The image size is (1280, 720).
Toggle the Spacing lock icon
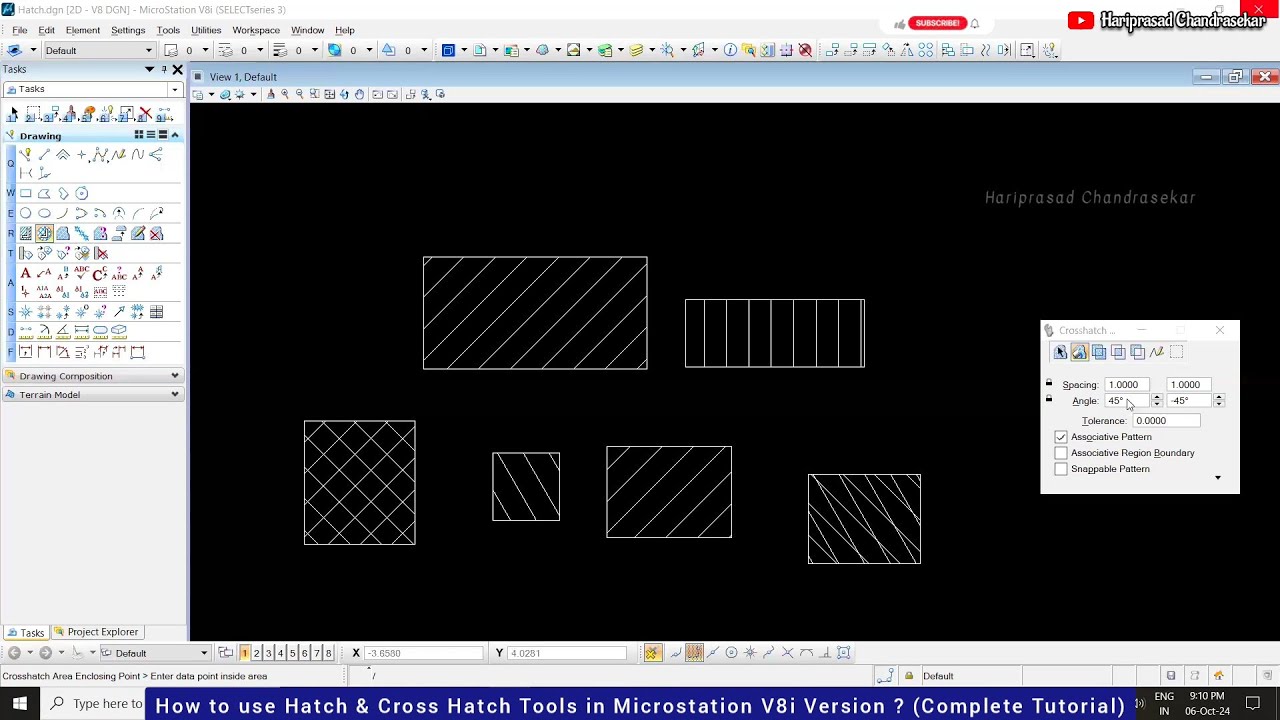[x=1049, y=384]
